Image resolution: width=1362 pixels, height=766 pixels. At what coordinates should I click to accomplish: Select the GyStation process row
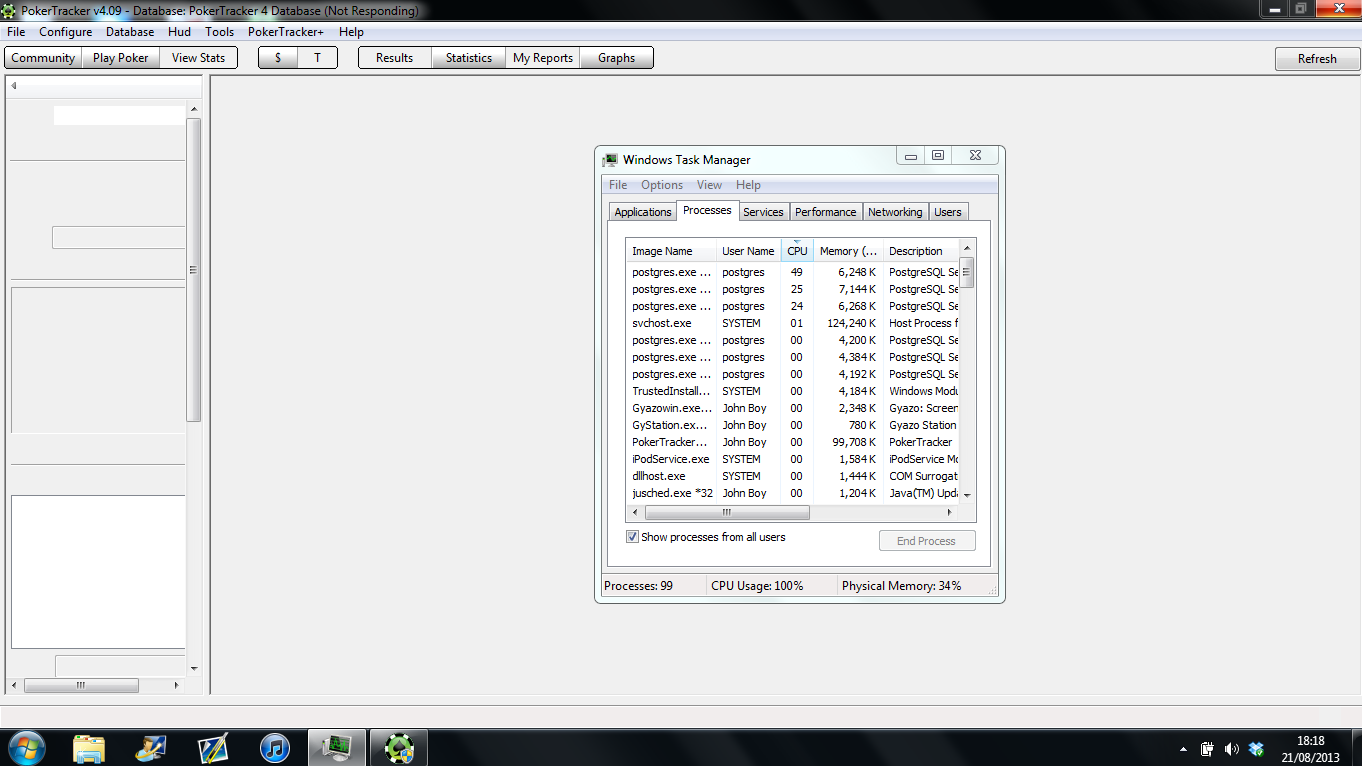point(793,425)
